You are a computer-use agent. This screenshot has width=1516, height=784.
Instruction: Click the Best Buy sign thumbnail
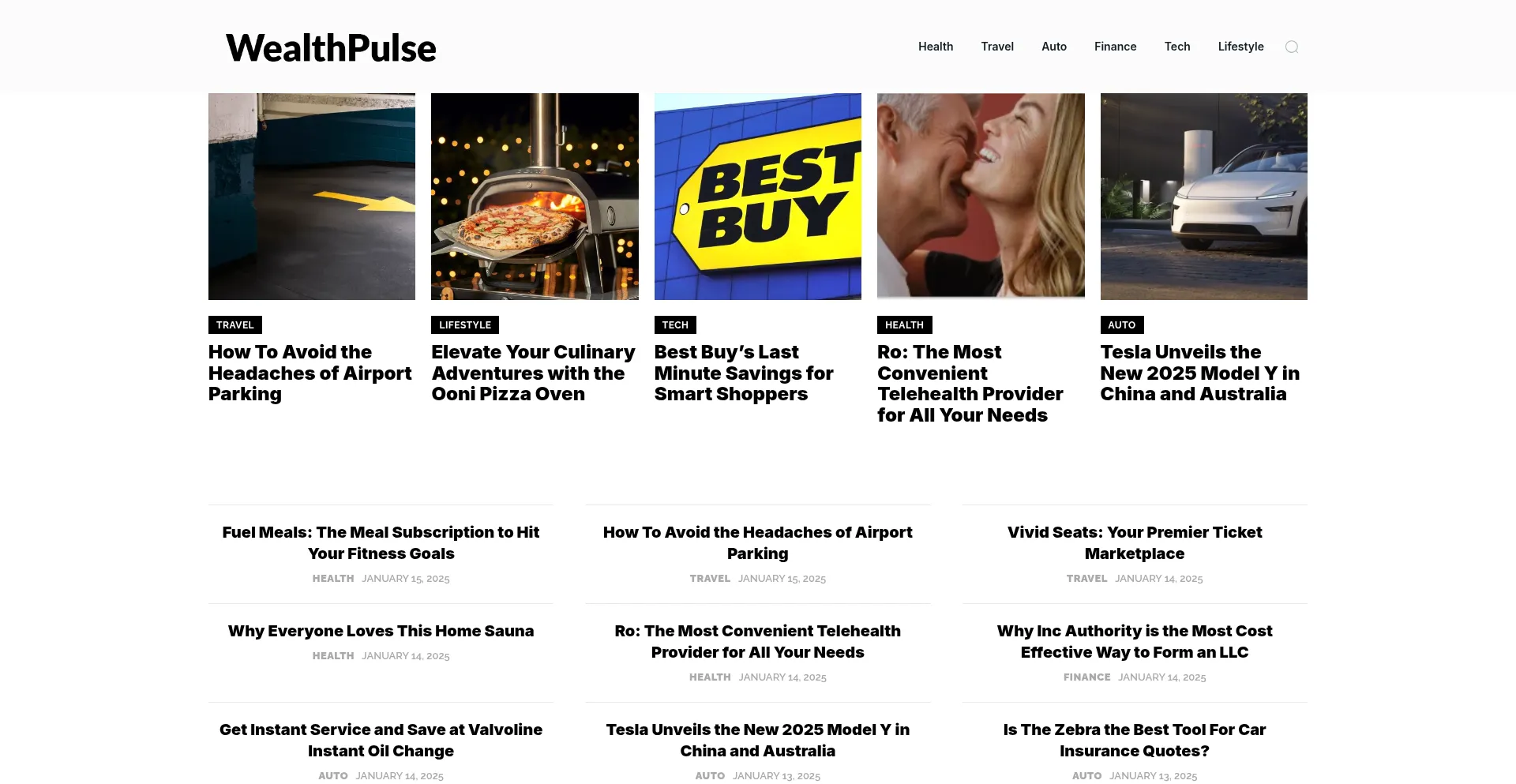coord(757,197)
